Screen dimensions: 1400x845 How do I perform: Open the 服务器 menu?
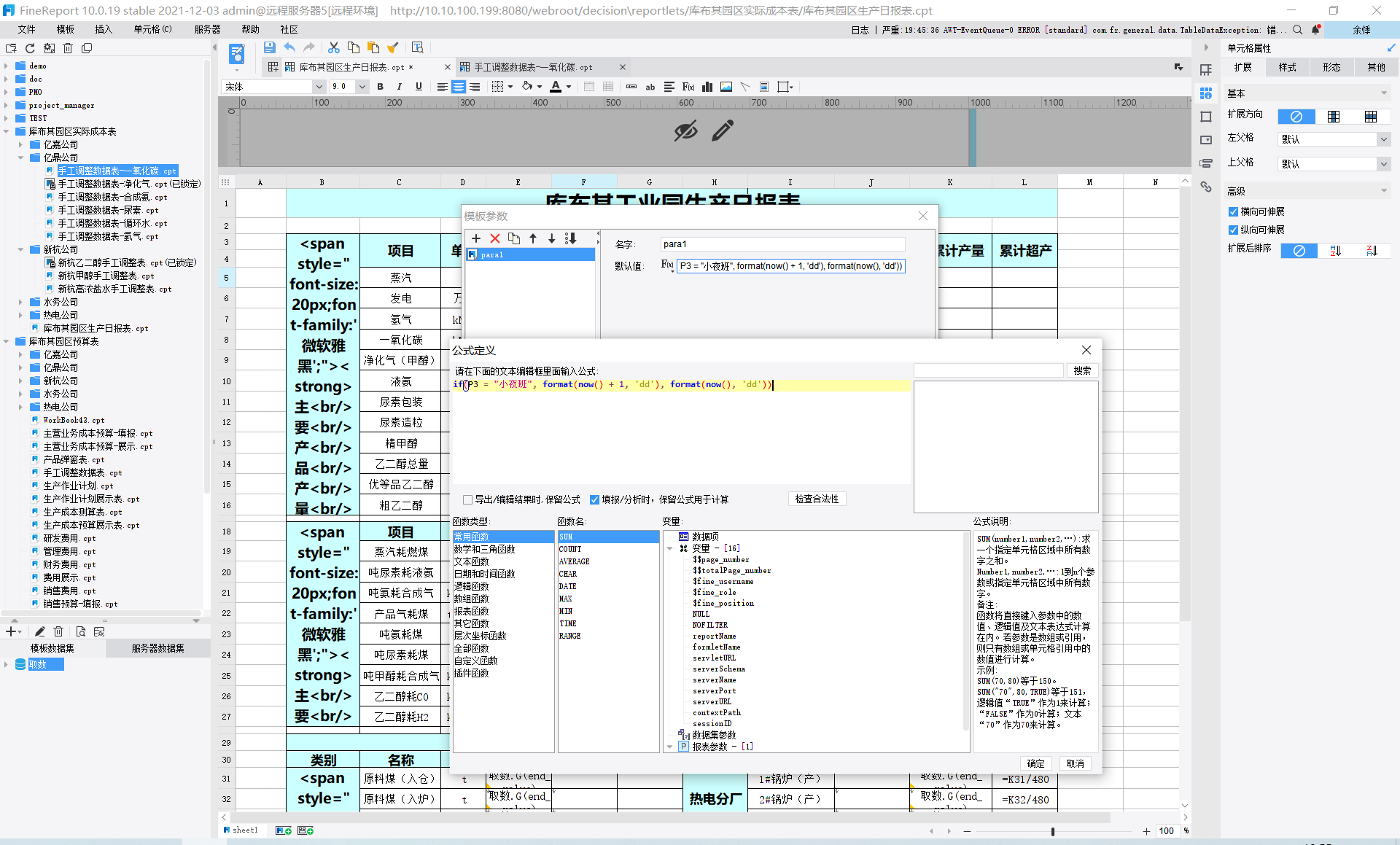point(207,29)
